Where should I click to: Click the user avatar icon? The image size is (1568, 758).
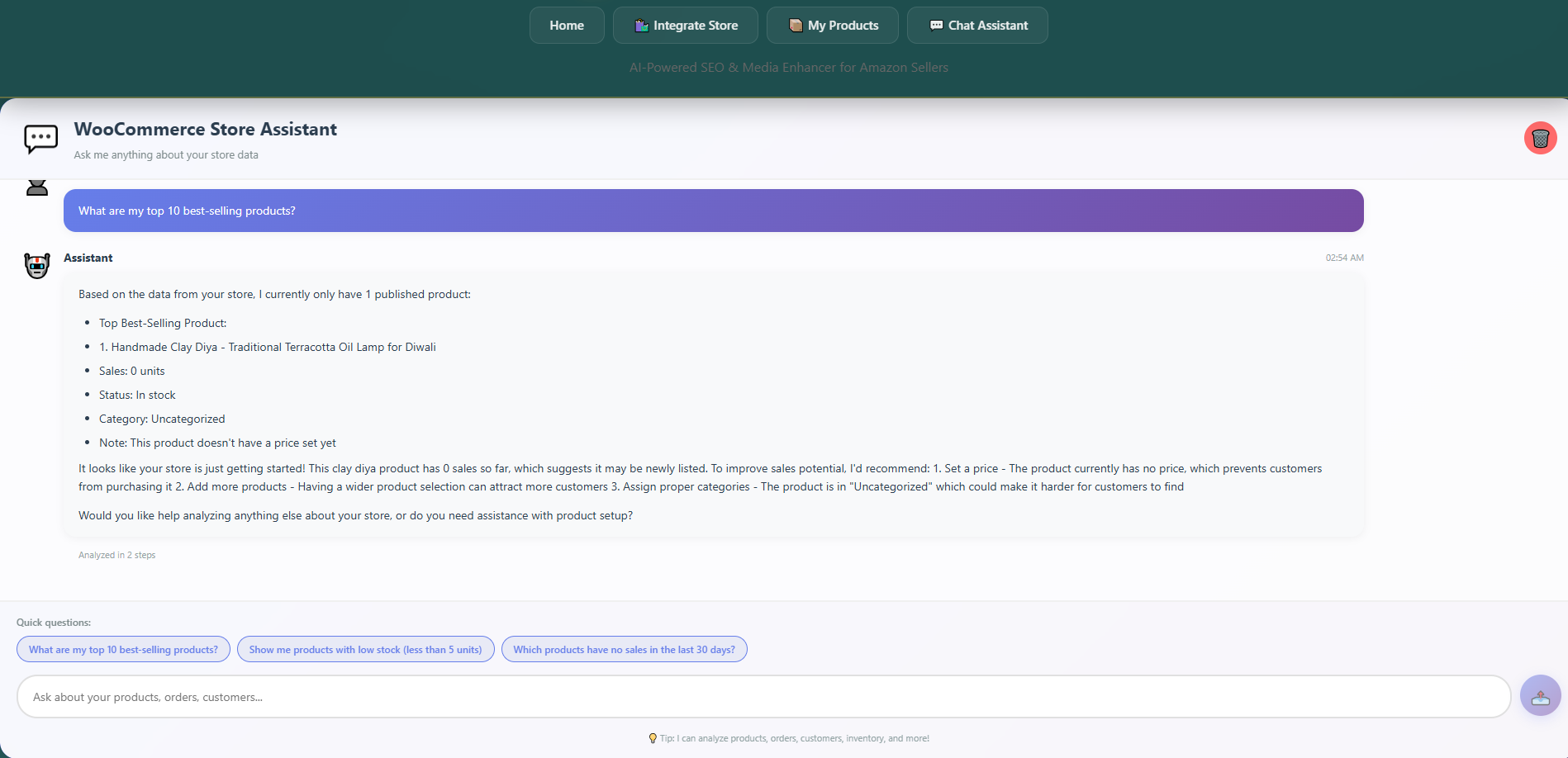pyautogui.click(x=37, y=188)
